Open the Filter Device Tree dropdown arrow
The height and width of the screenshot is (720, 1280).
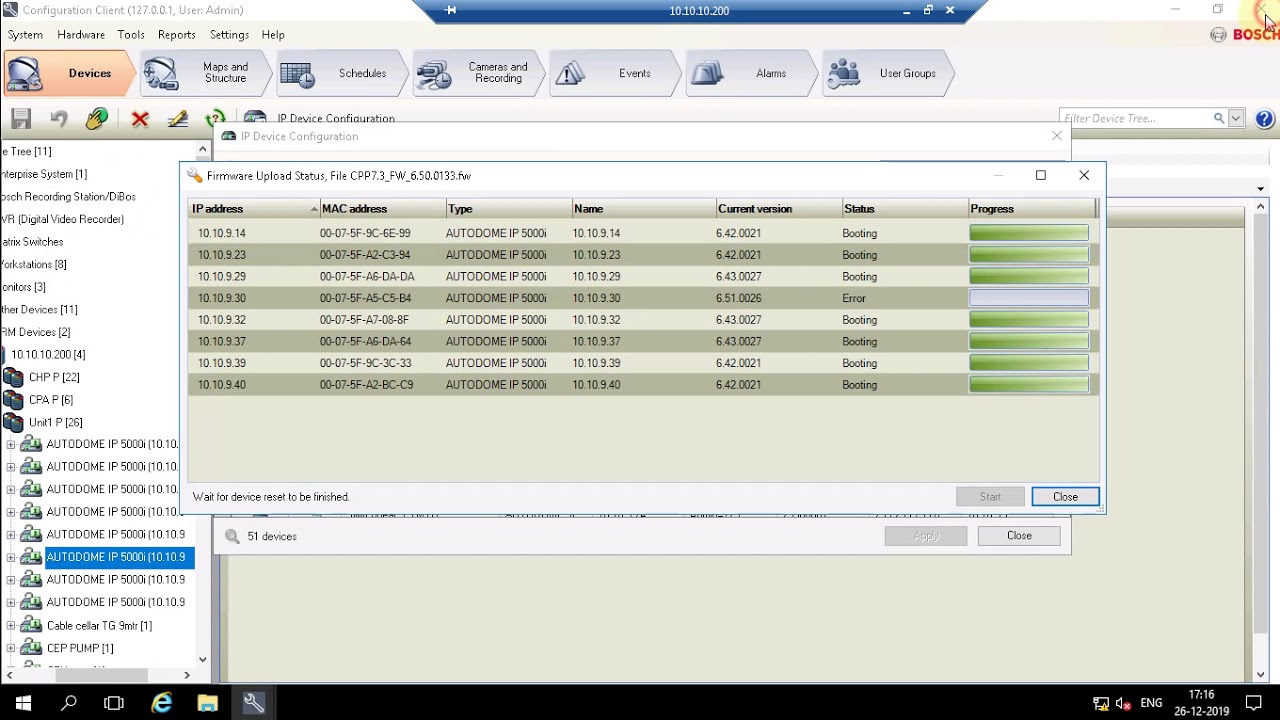[x=1236, y=118]
